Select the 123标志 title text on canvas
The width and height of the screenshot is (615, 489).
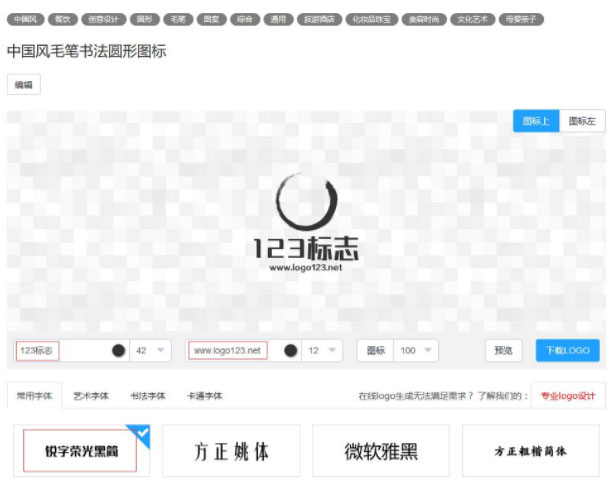click(306, 248)
